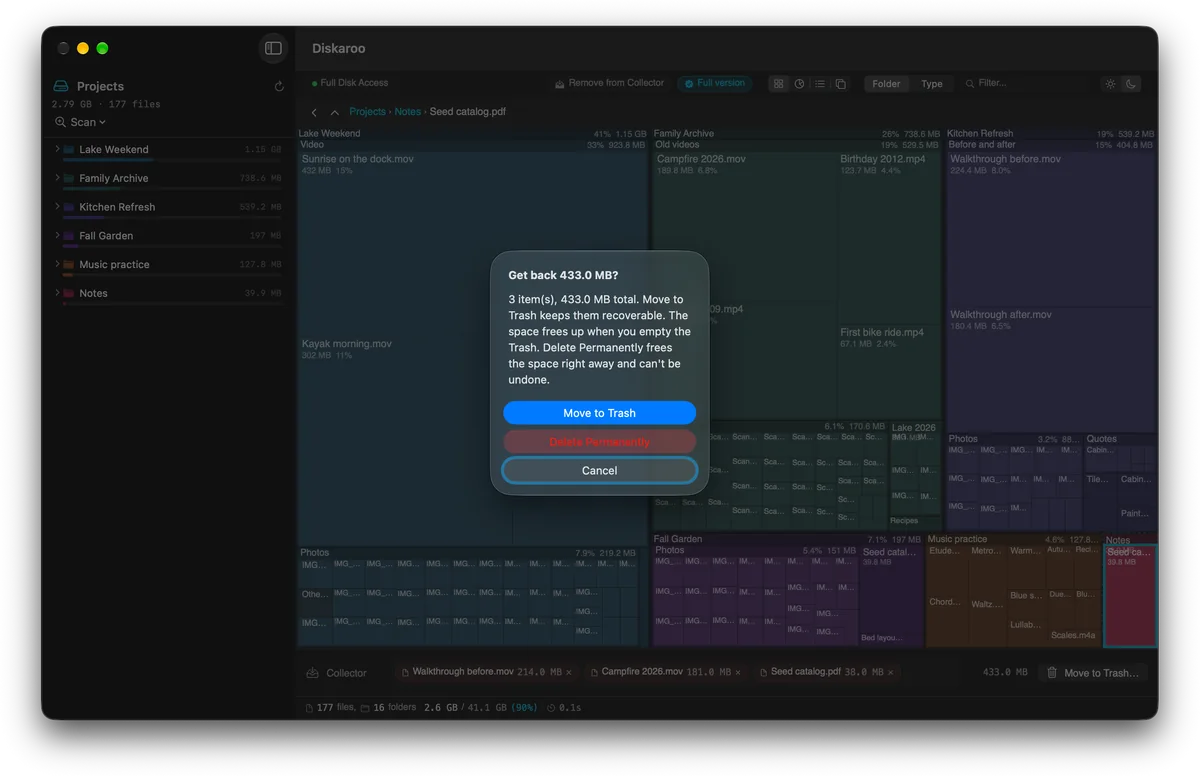Click the filter magnifier icon
Image resolution: width=1200 pixels, height=776 pixels.
968,84
